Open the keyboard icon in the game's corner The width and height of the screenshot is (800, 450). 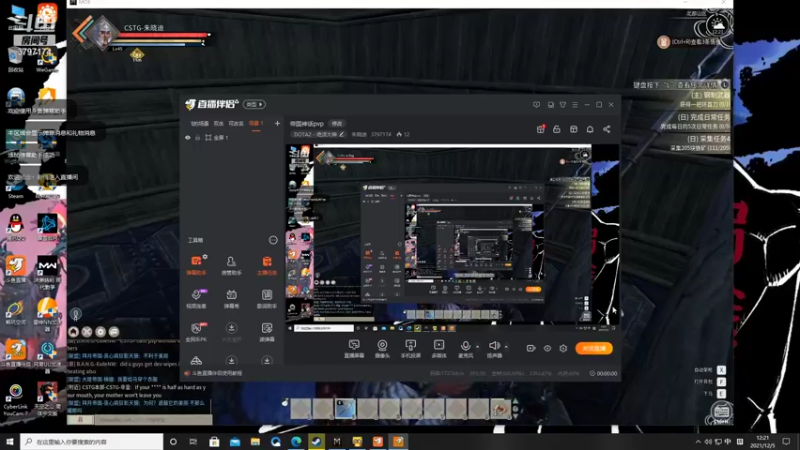coord(721,411)
